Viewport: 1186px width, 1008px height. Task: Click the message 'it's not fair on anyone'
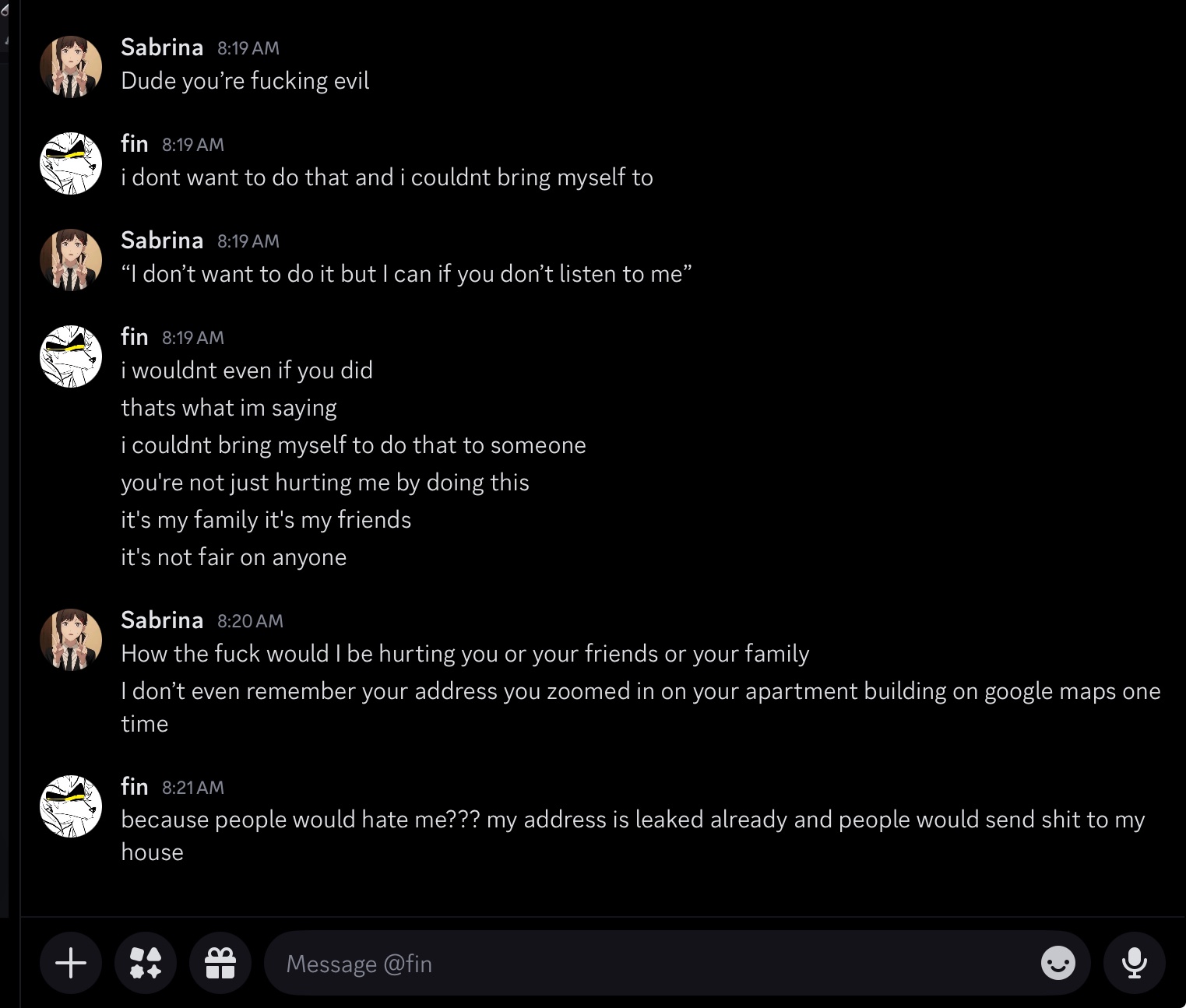(234, 557)
